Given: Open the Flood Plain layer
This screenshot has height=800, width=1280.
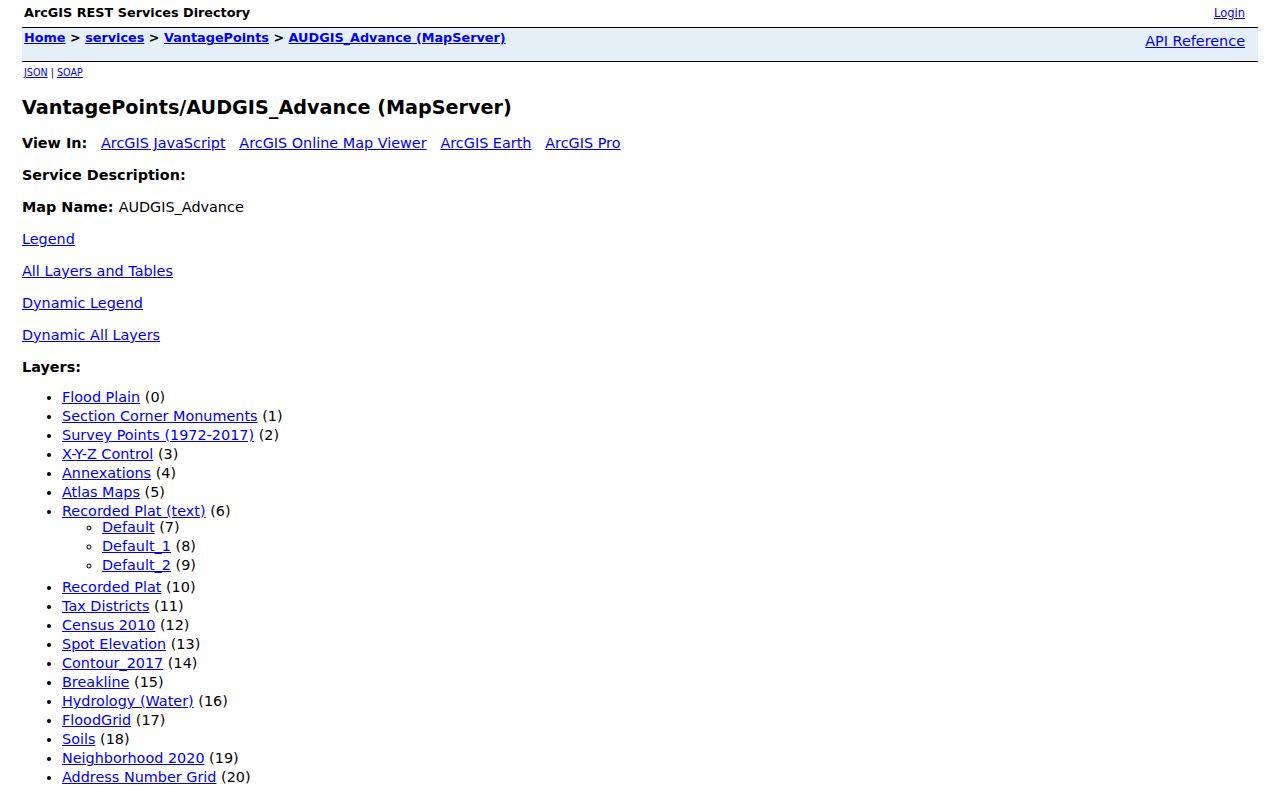Looking at the screenshot, I should [101, 397].
